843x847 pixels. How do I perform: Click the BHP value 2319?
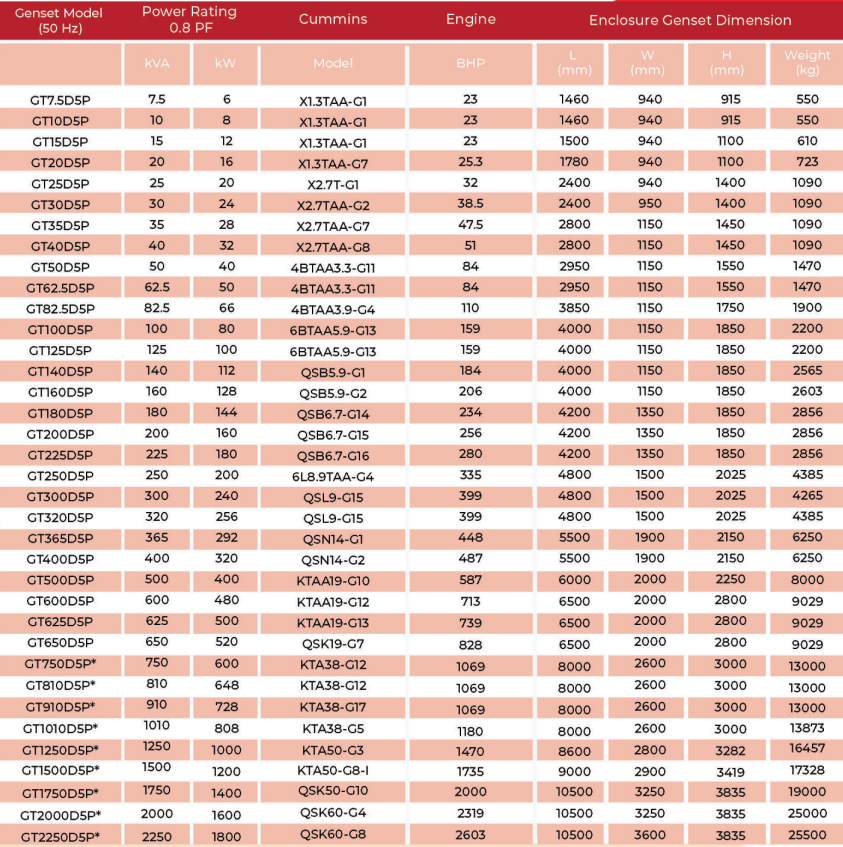click(470, 814)
